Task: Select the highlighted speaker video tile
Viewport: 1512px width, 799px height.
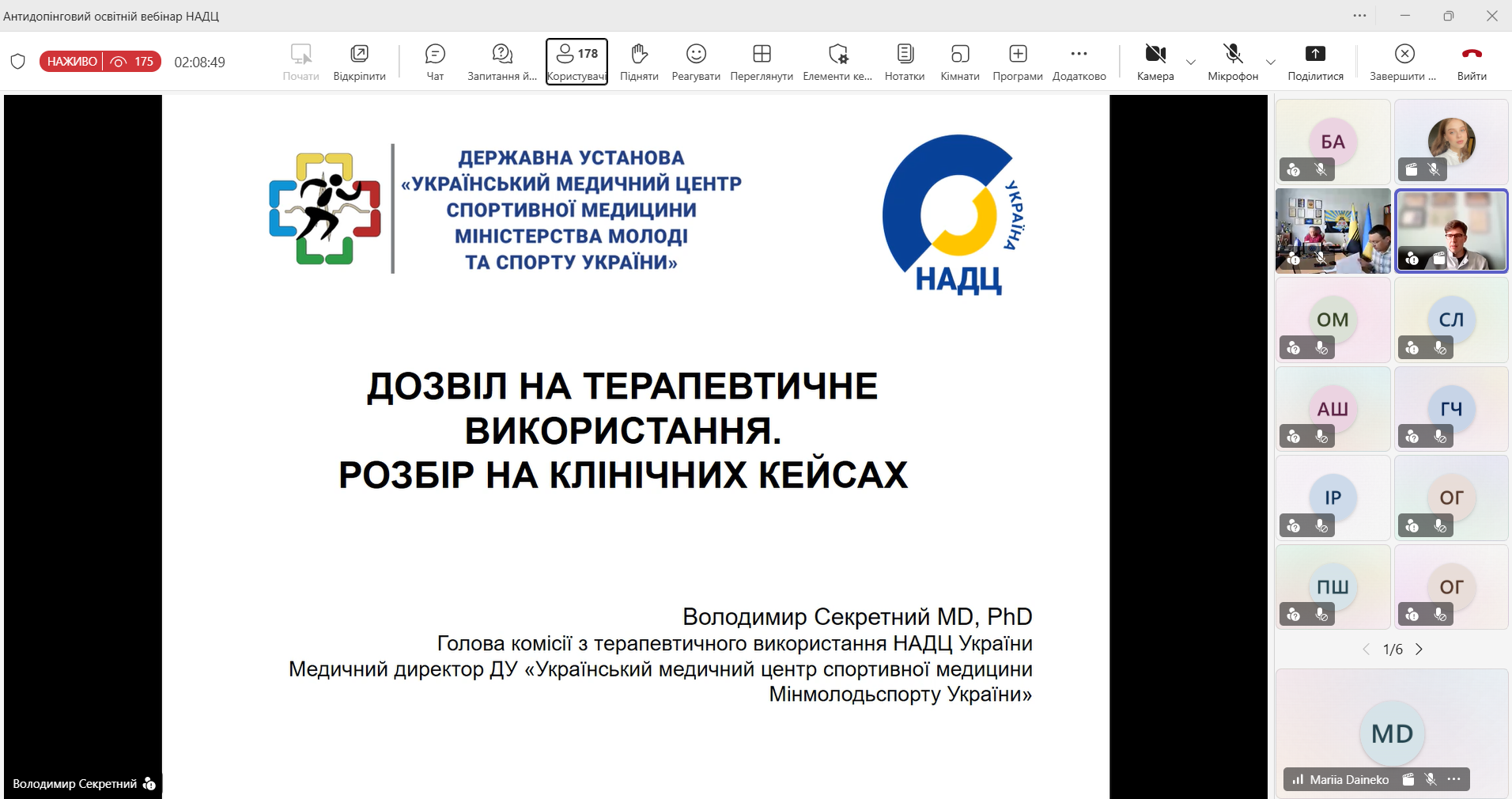Action: click(x=1451, y=231)
